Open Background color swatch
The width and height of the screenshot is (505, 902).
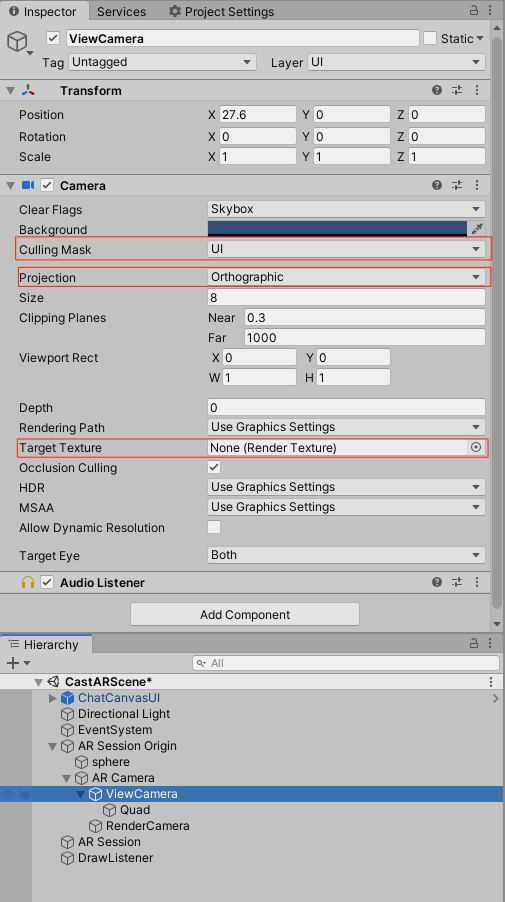click(x=337, y=228)
